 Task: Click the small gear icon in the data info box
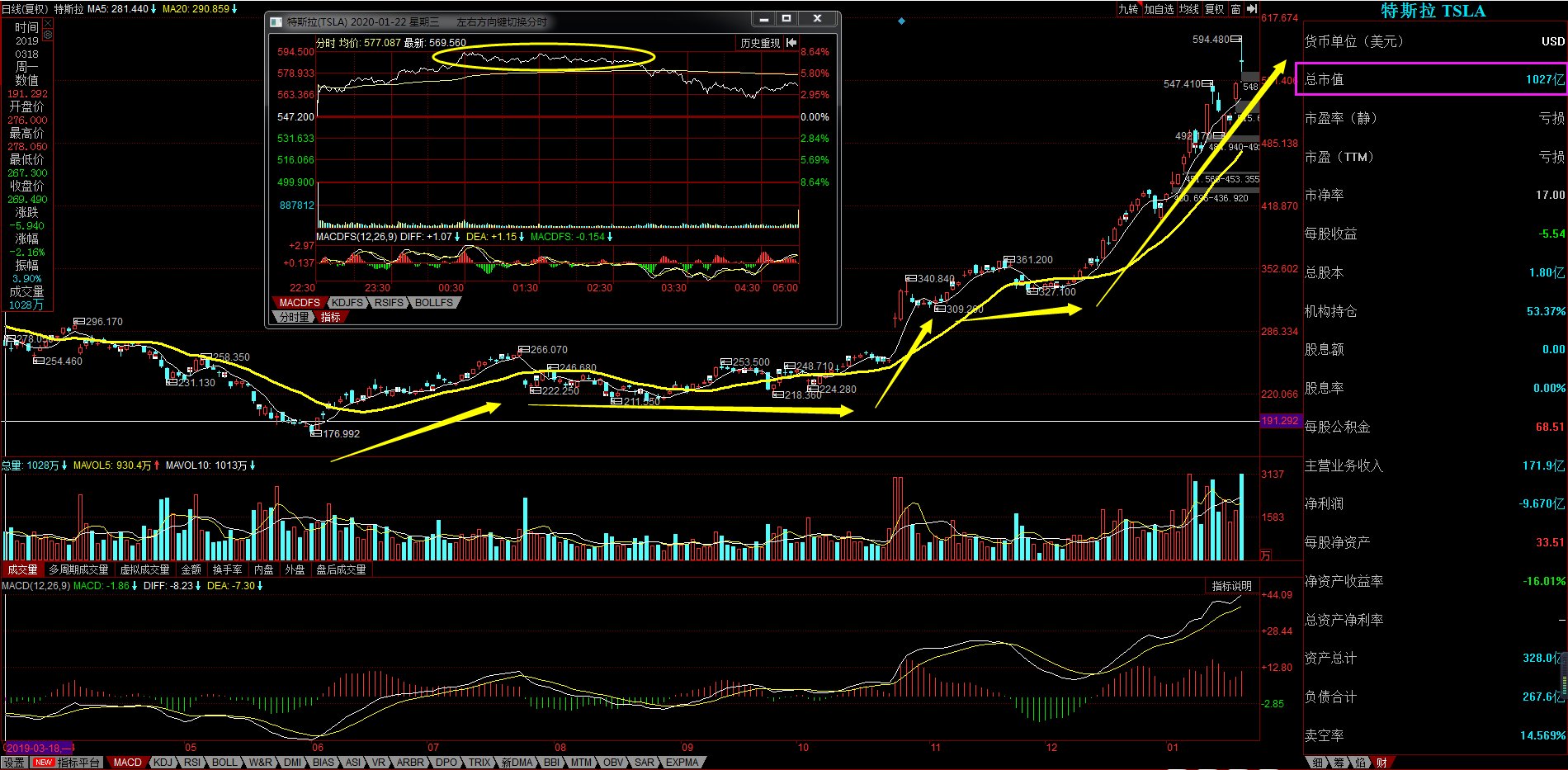coord(48,35)
